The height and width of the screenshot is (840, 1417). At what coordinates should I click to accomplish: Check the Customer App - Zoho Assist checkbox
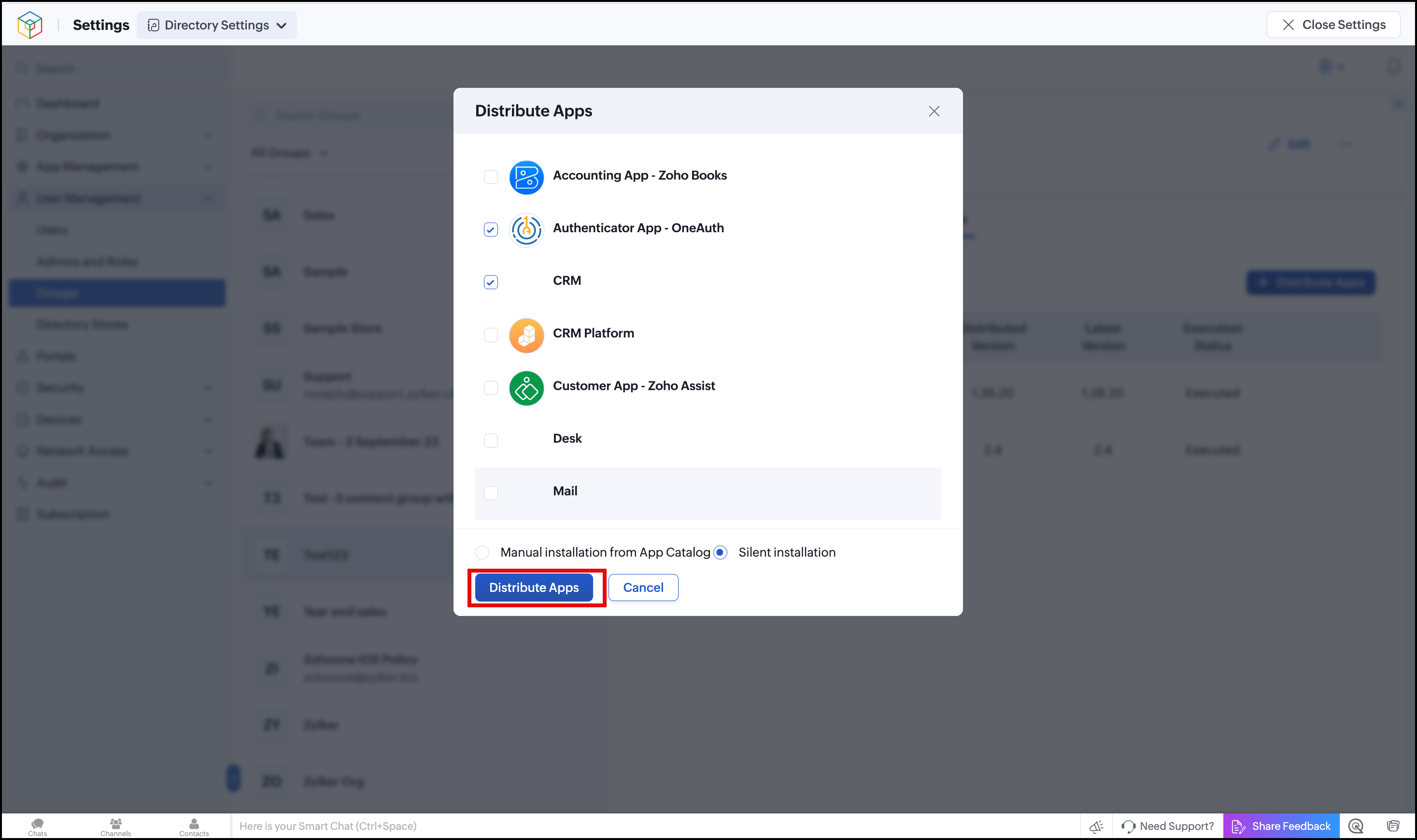[491, 388]
